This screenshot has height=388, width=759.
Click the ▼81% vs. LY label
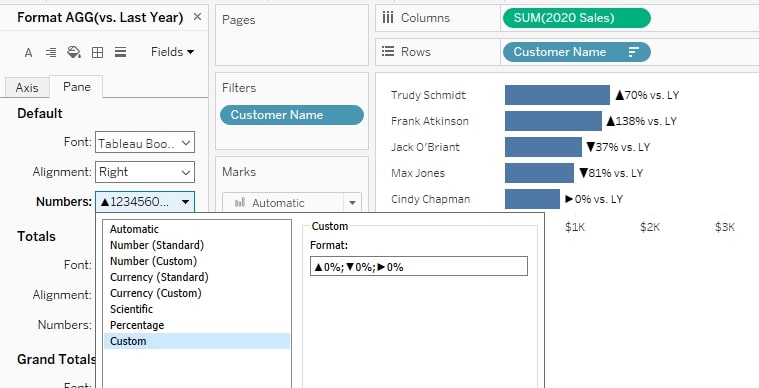pos(611,173)
